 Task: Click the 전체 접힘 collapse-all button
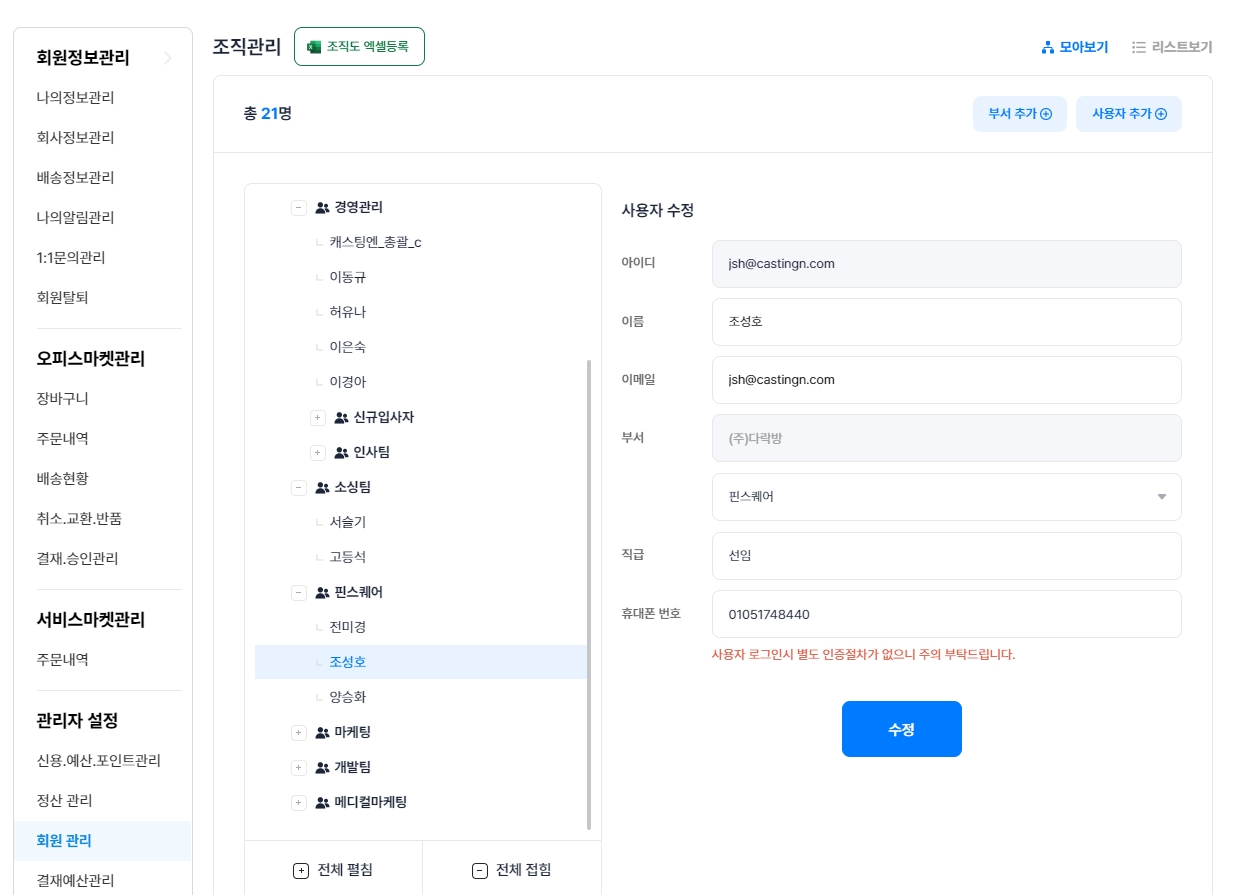click(x=511, y=870)
